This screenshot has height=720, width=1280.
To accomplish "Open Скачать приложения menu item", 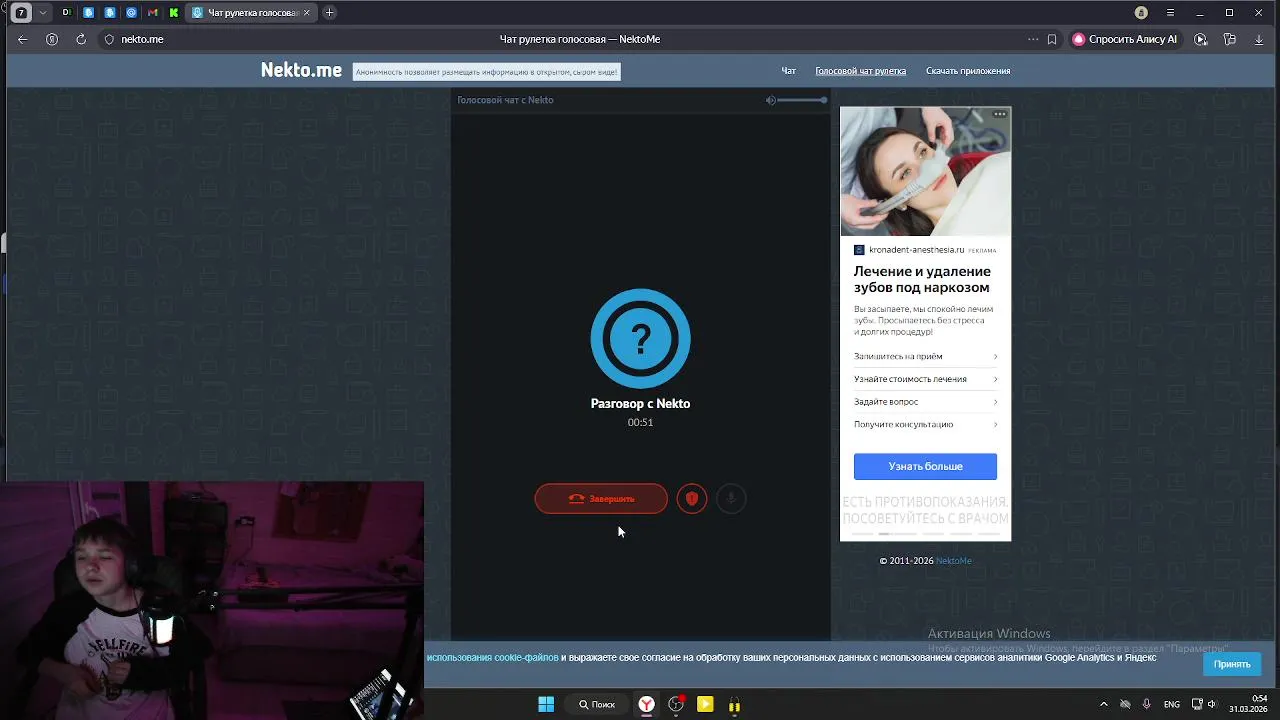I will 968,71.
